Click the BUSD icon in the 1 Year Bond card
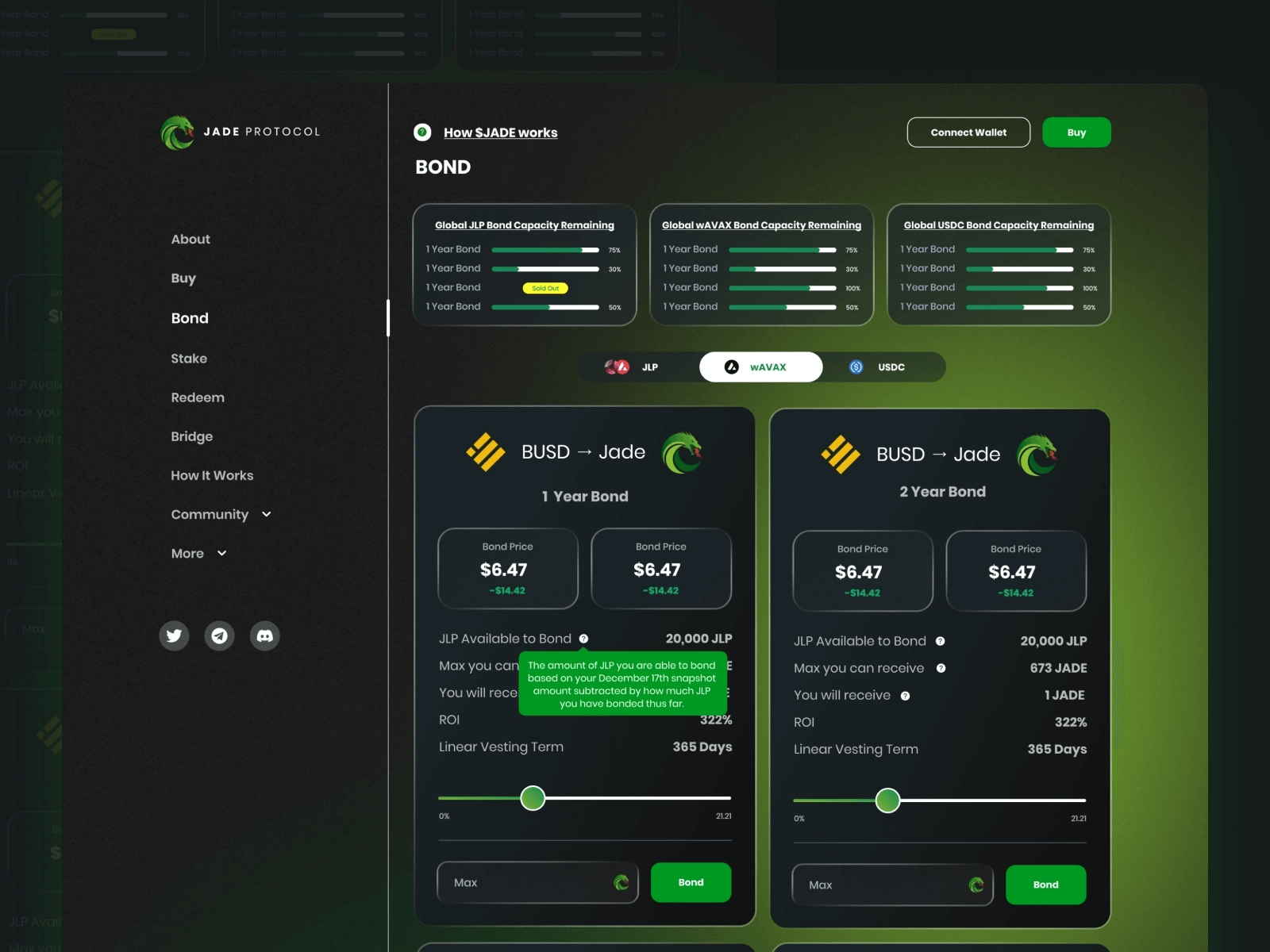The image size is (1270, 952). 486,452
